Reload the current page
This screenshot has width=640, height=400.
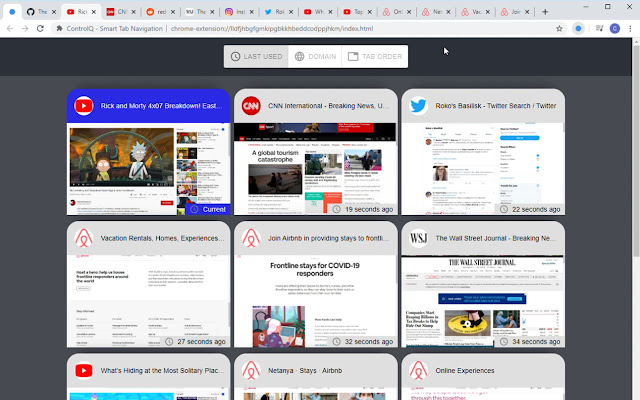coord(40,29)
